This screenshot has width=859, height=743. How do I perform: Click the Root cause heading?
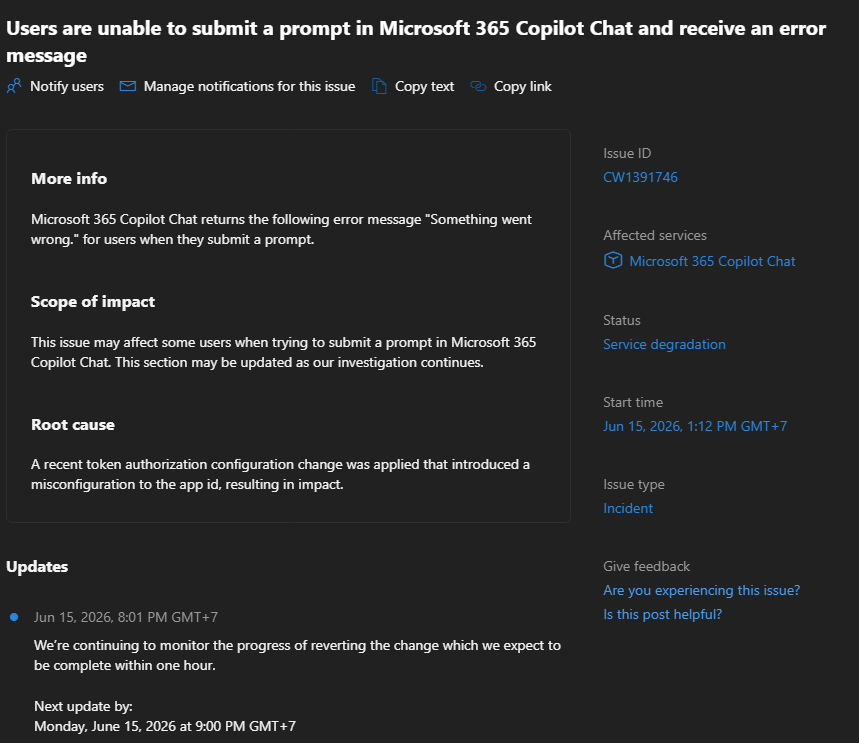click(x=73, y=425)
